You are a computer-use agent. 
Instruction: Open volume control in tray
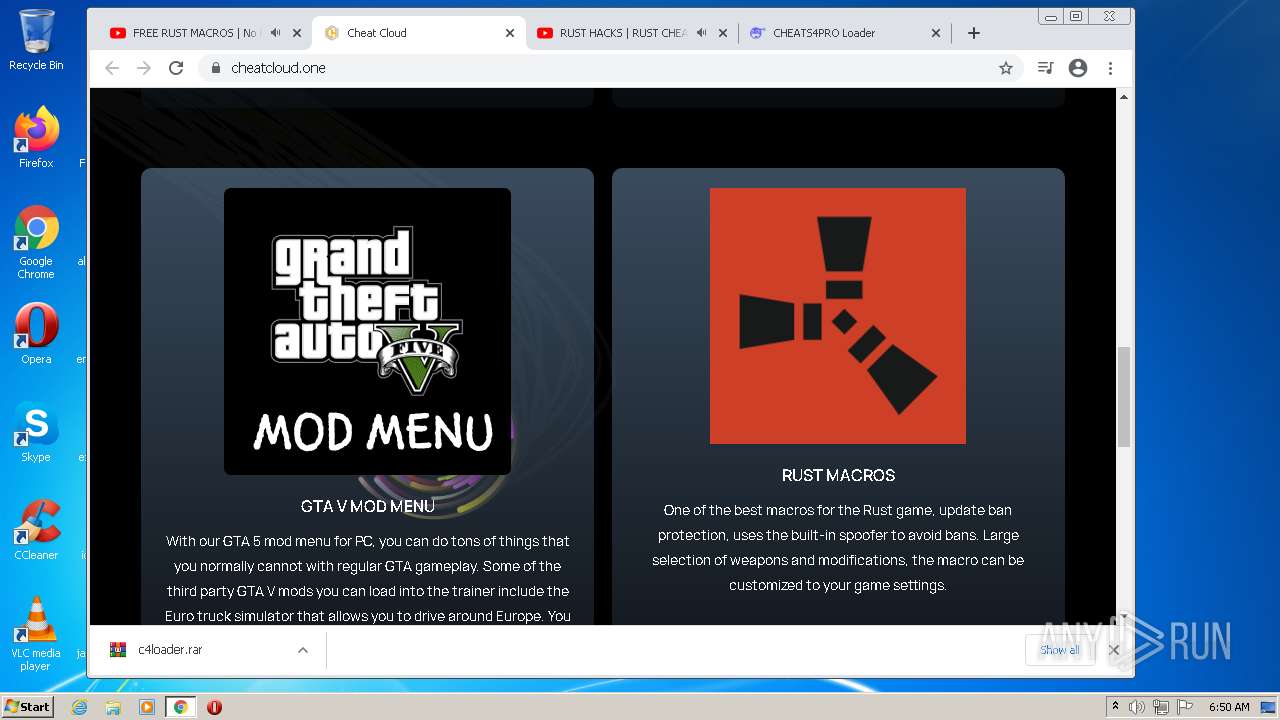(1137, 707)
